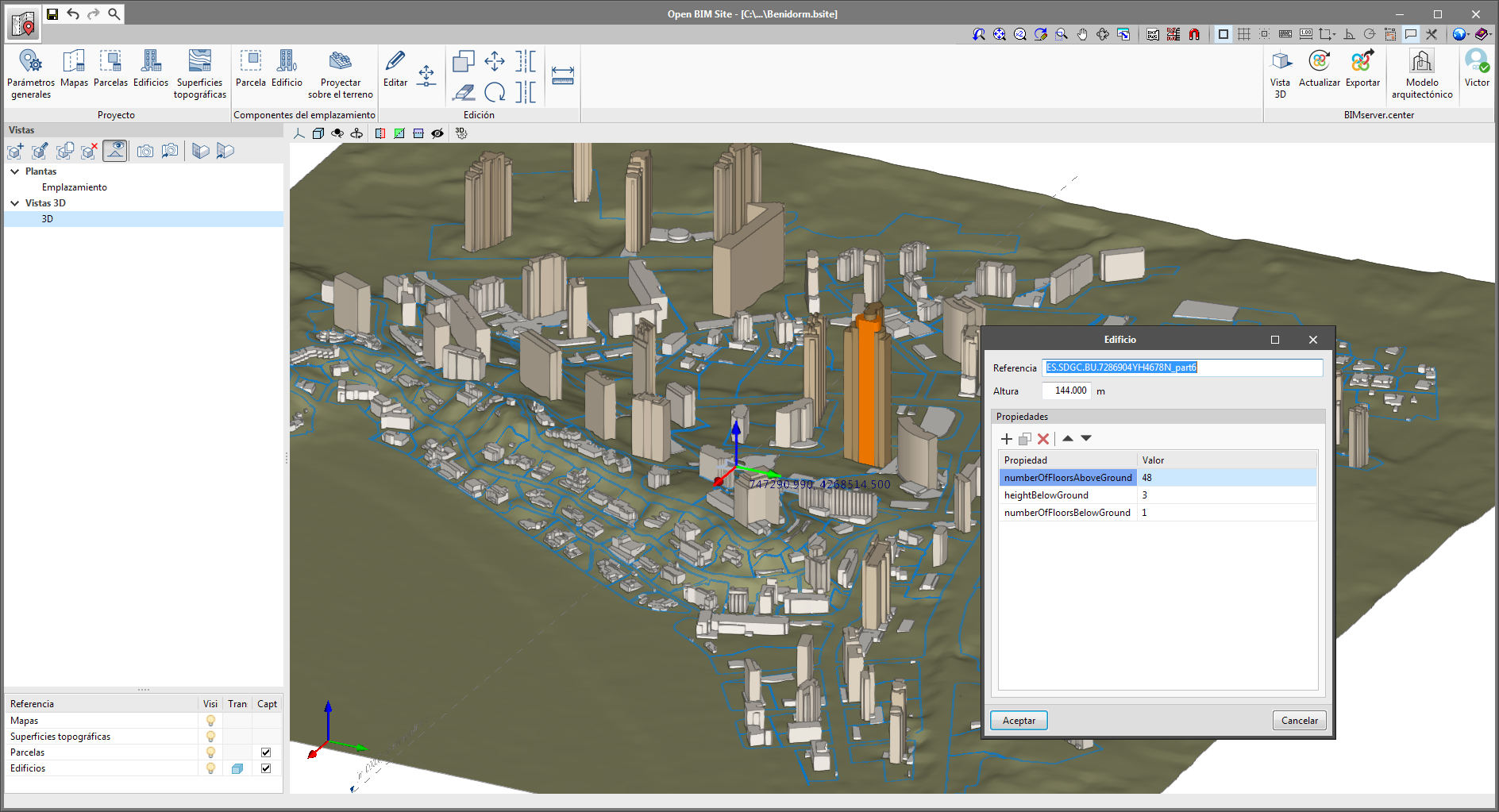The width and height of the screenshot is (1499, 812).
Task: Collapse the Vistas 3D tree node
Action: pyautogui.click(x=15, y=203)
